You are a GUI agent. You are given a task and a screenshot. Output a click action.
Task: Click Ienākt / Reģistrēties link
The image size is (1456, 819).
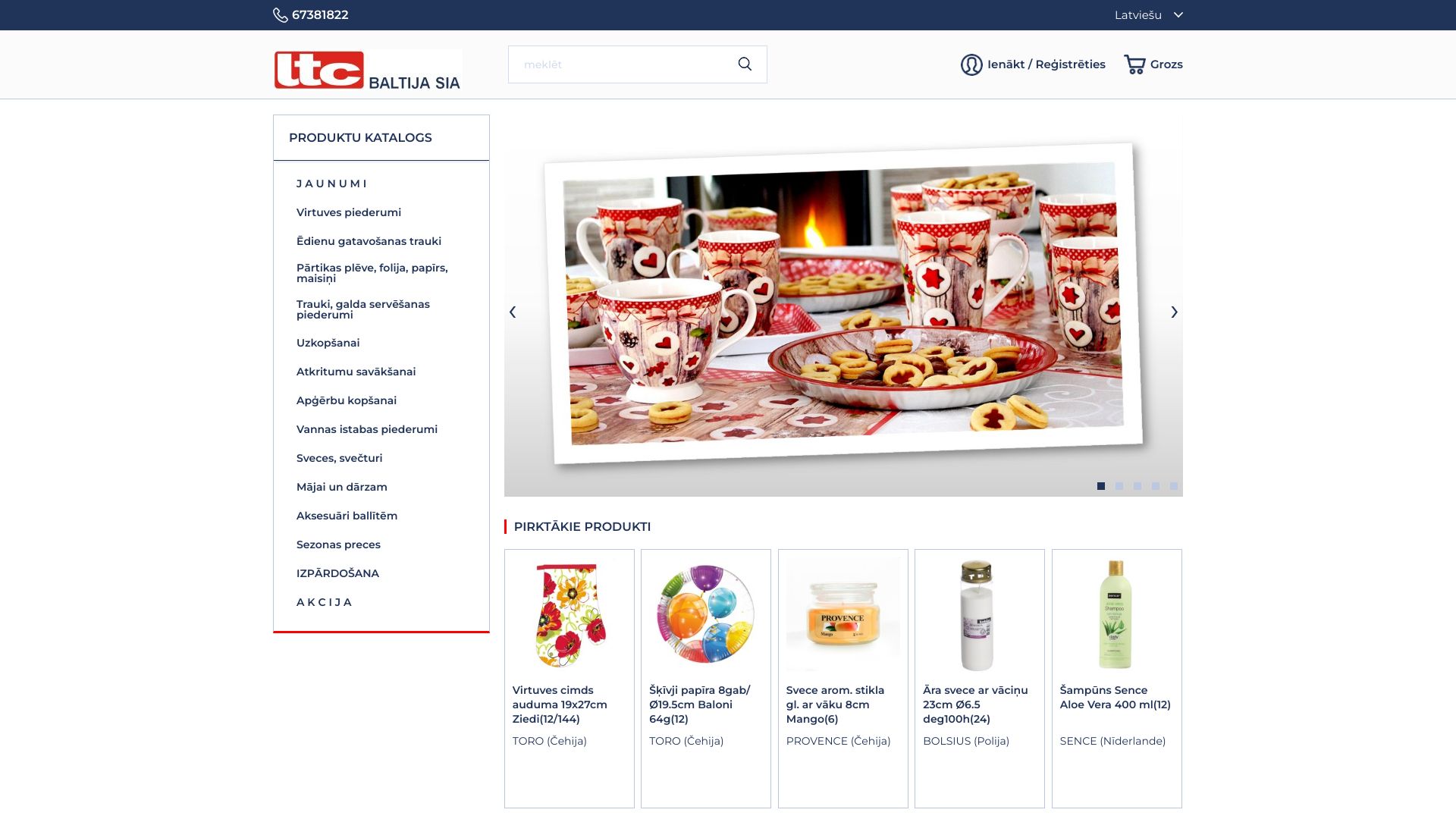point(1046,64)
